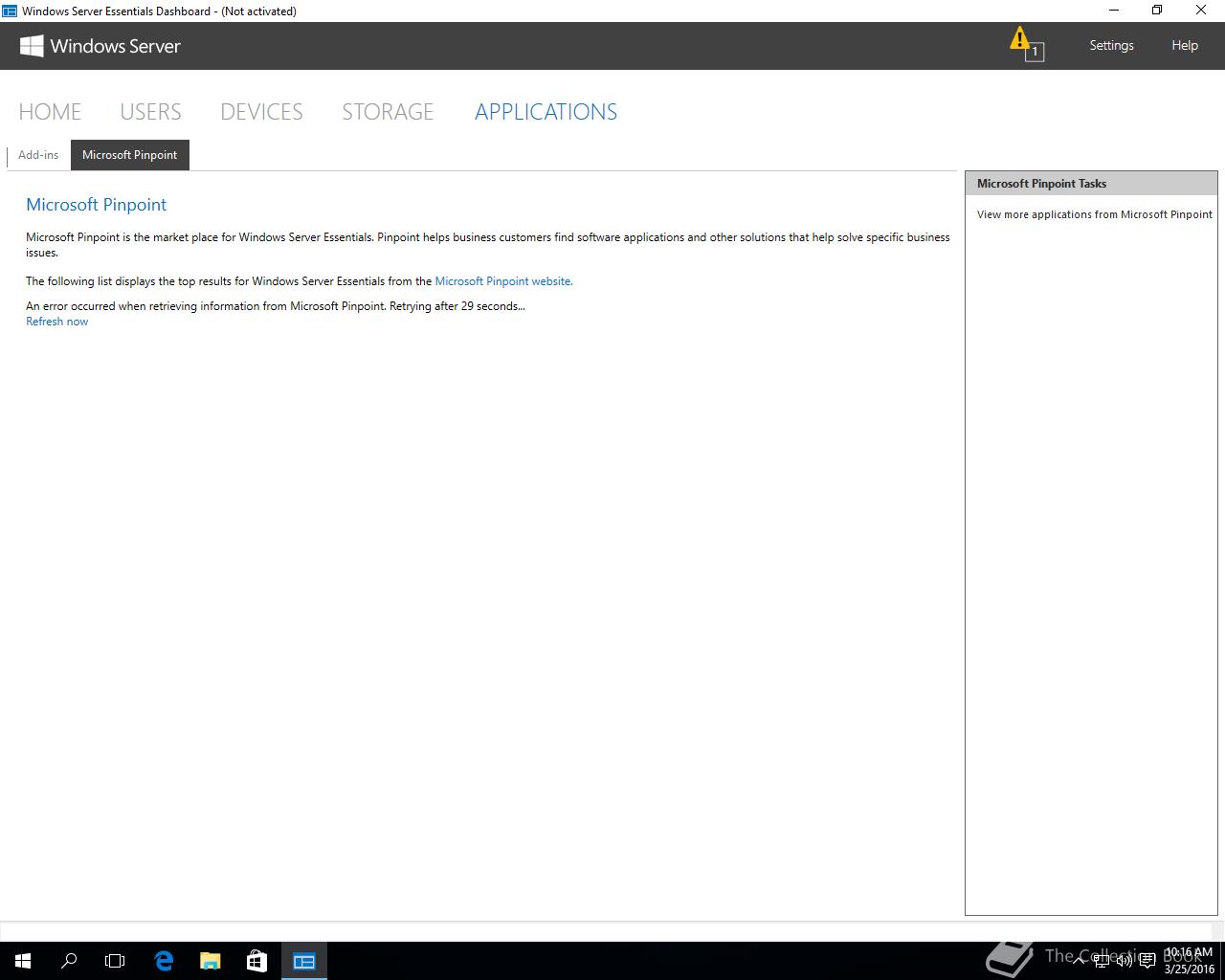Image resolution: width=1225 pixels, height=980 pixels.
Task: Click the Microsoft Pinpoint heading
Action: click(x=97, y=205)
